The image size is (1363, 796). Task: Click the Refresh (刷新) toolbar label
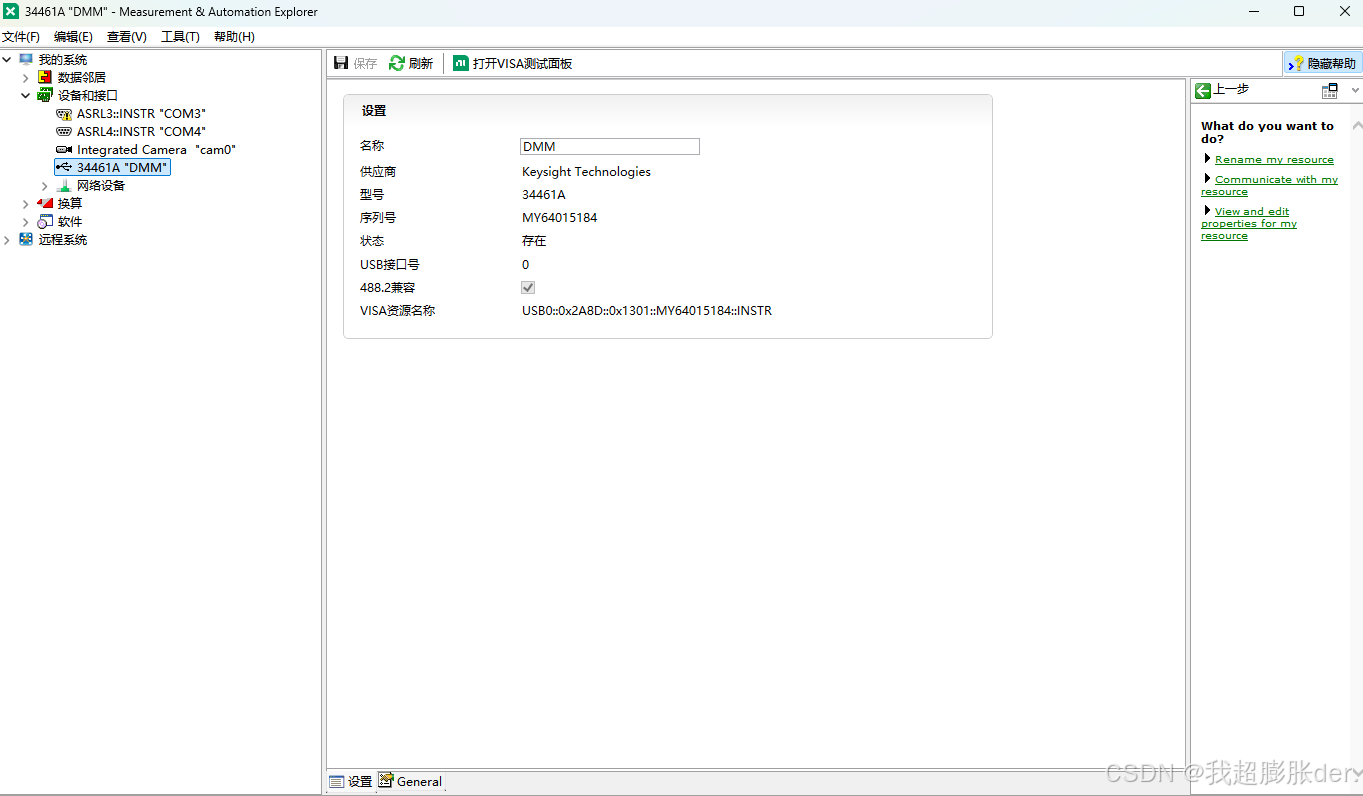tap(421, 64)
